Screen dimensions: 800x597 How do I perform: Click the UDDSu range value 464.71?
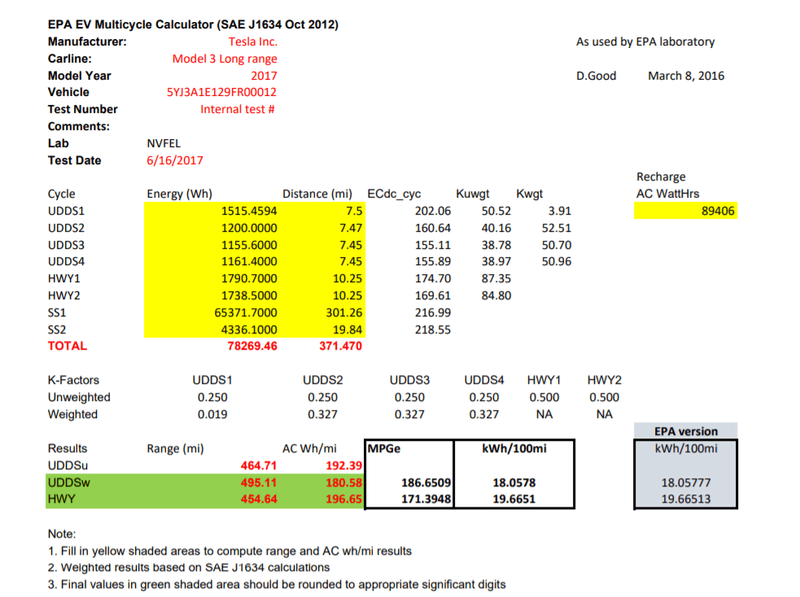point(259,465)
